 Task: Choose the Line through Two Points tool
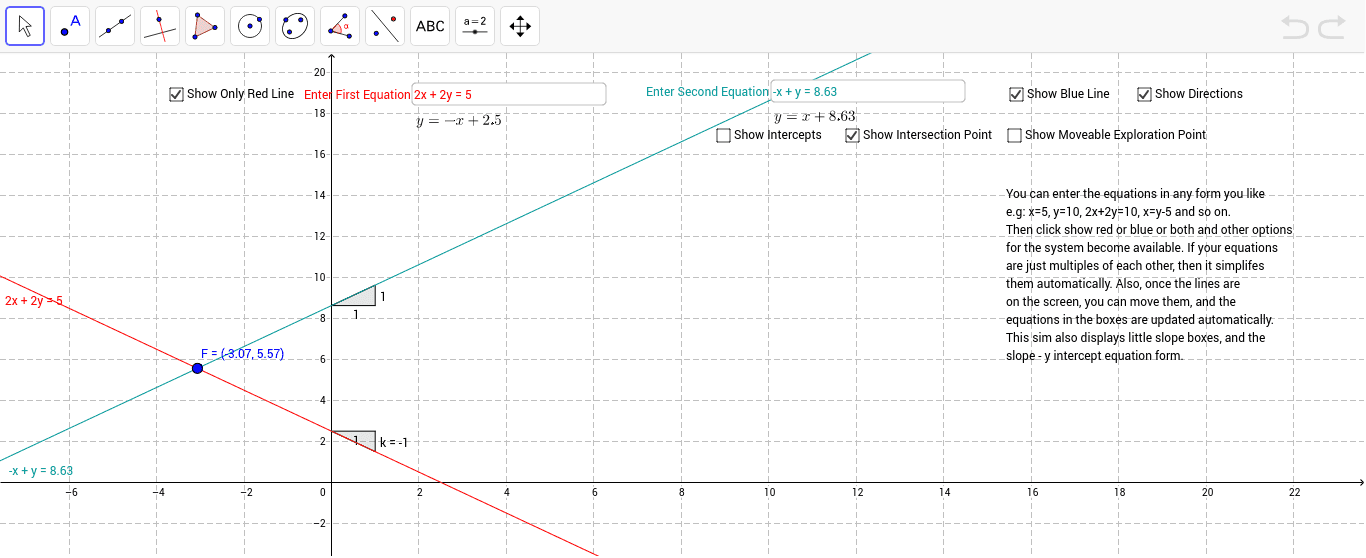[115, 26]
